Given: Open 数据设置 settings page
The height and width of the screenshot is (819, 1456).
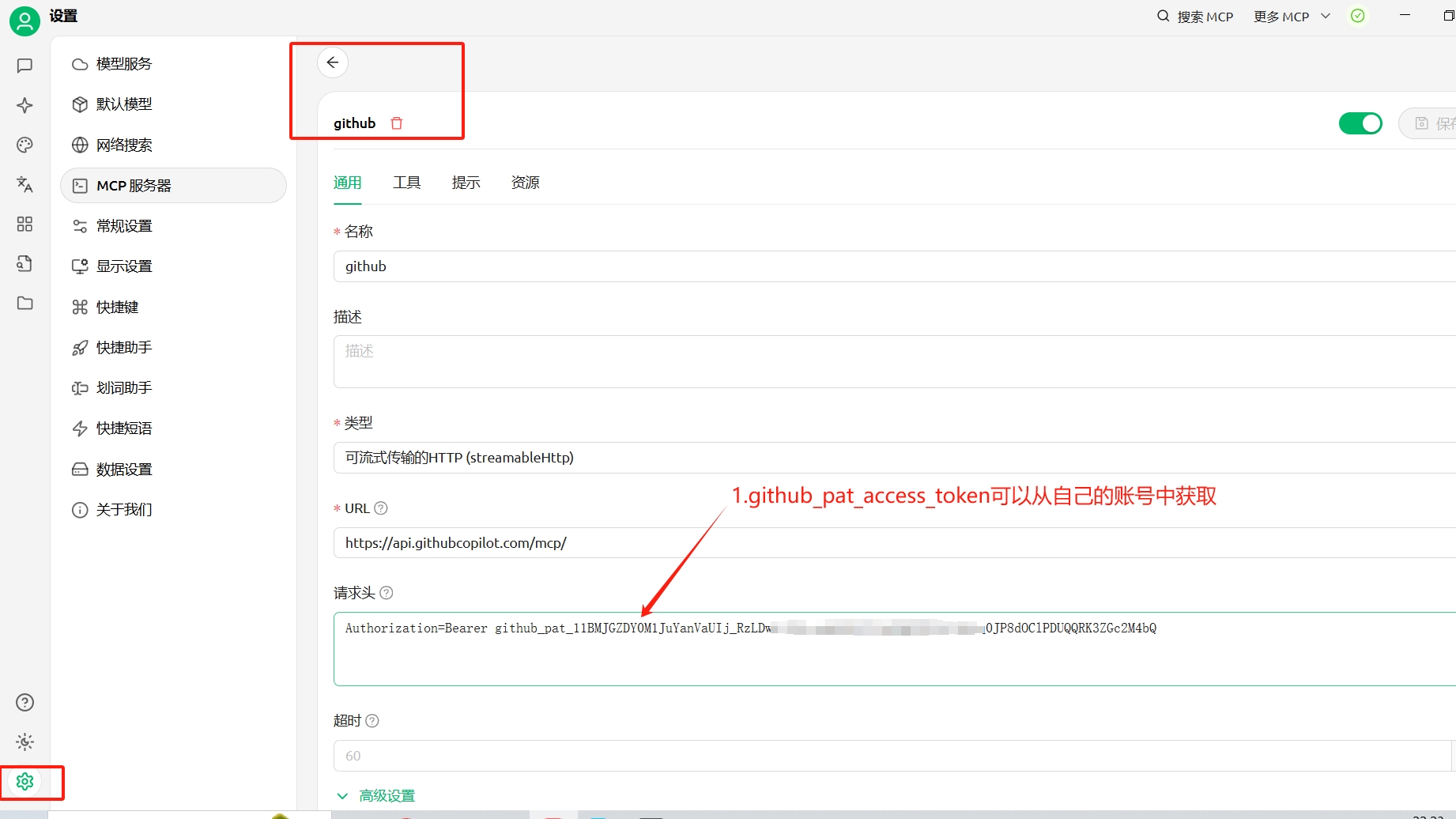Looking at the screenshot, I should 124,470.
